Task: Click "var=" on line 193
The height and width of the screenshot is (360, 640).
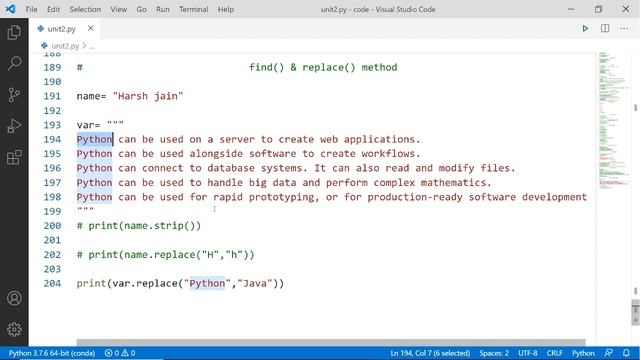Action: [89, 125]
